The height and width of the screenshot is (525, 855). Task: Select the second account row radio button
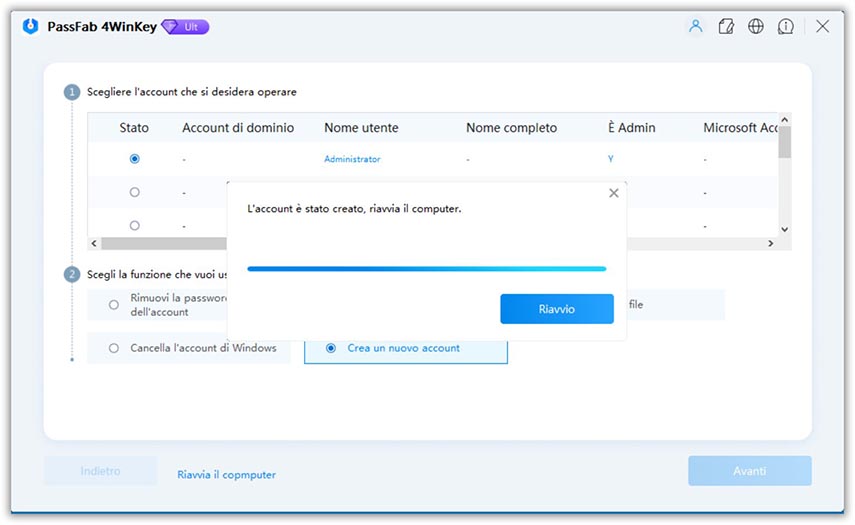tap(135, 192)
